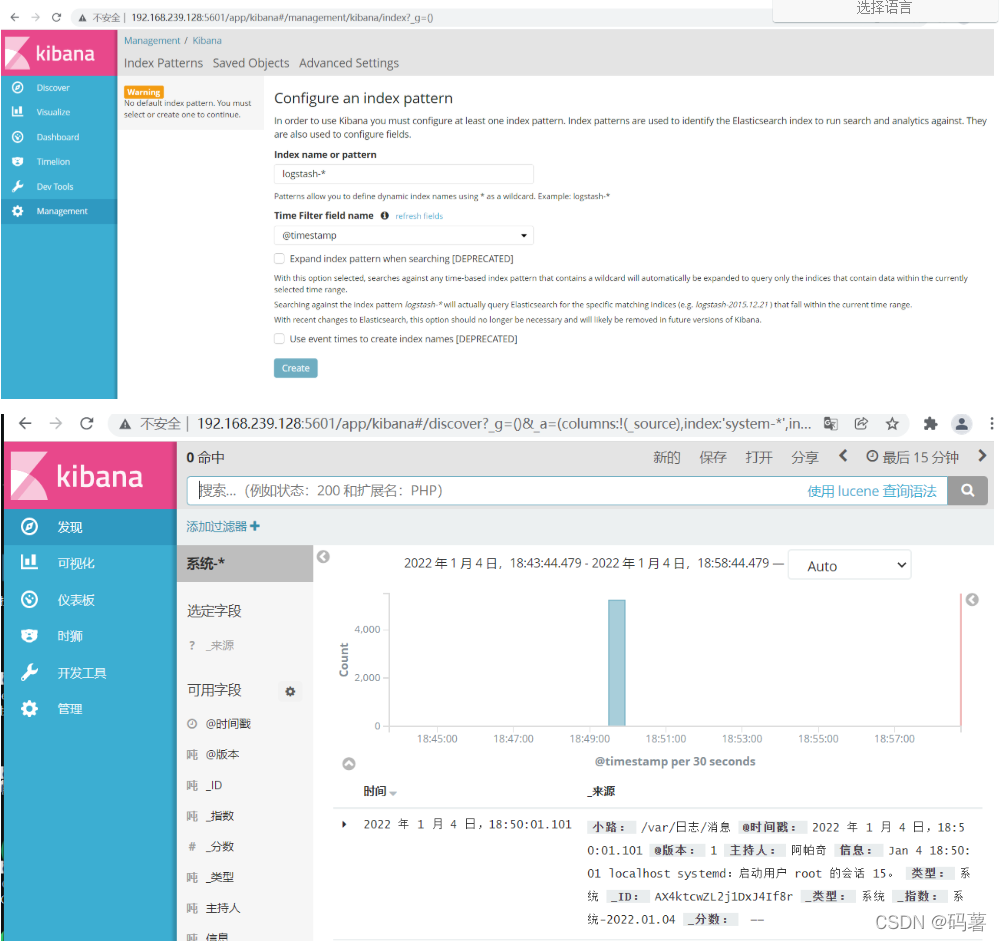
Task: Click the 管理 gear icon
Action: pos(29,708)
